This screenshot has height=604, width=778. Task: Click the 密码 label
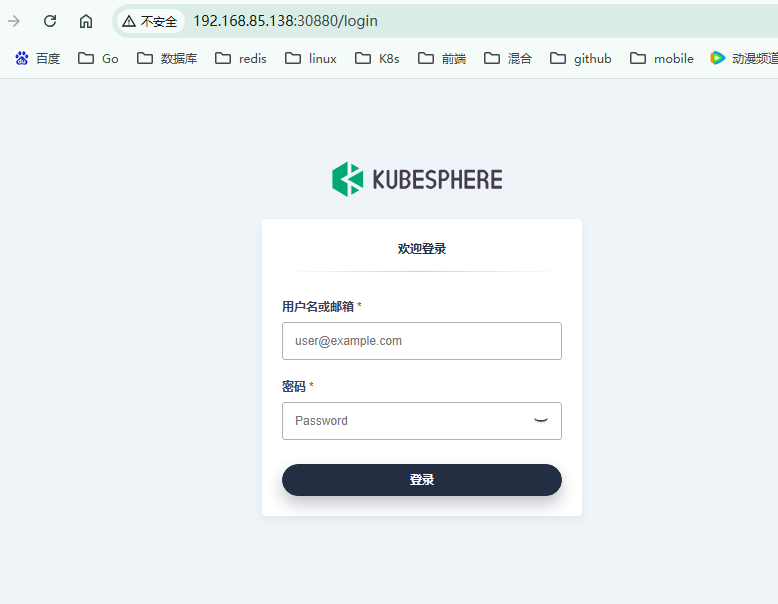(294, 387)
